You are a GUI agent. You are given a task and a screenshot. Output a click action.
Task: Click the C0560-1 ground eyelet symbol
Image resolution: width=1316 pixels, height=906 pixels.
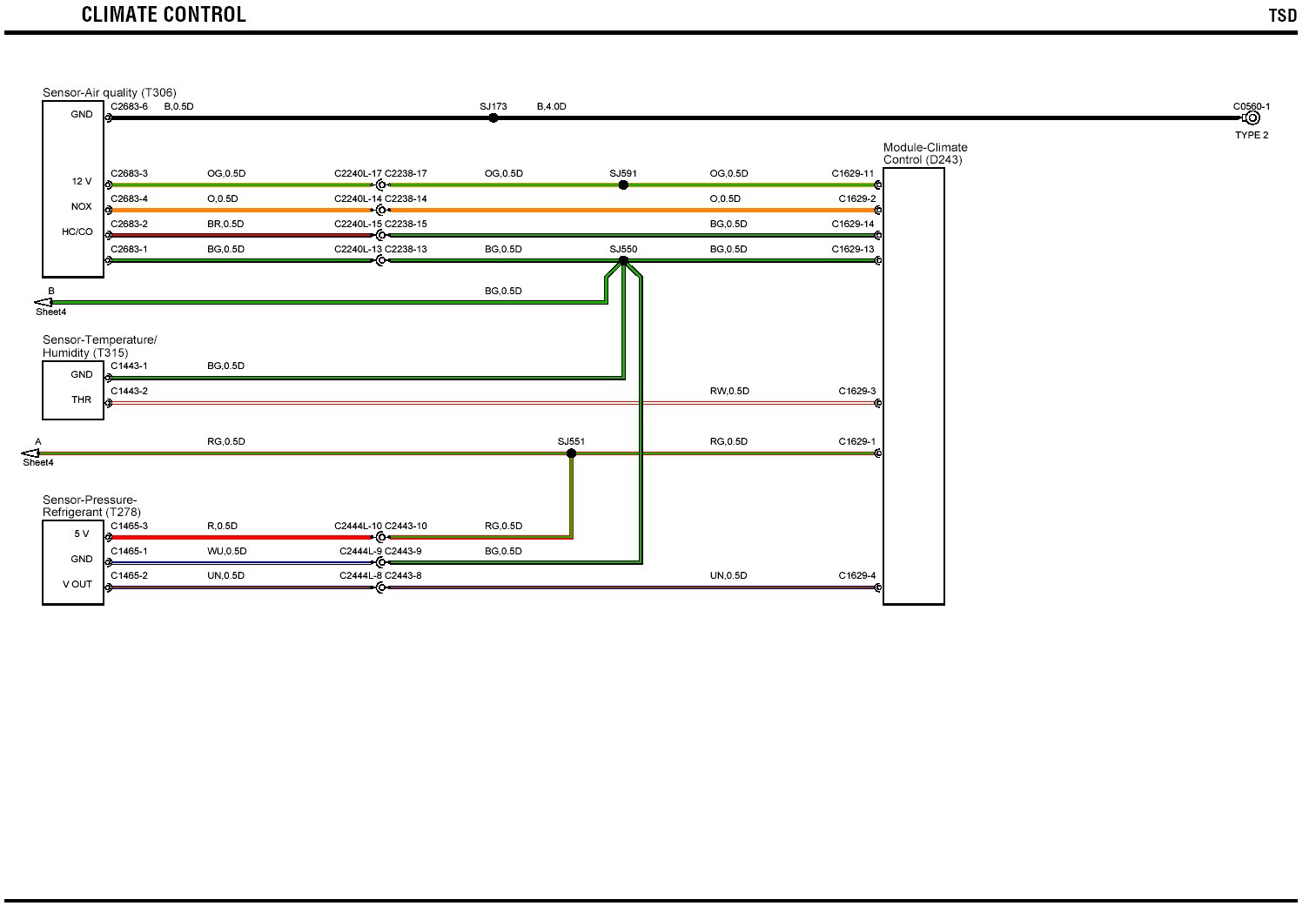[1252, 118]
